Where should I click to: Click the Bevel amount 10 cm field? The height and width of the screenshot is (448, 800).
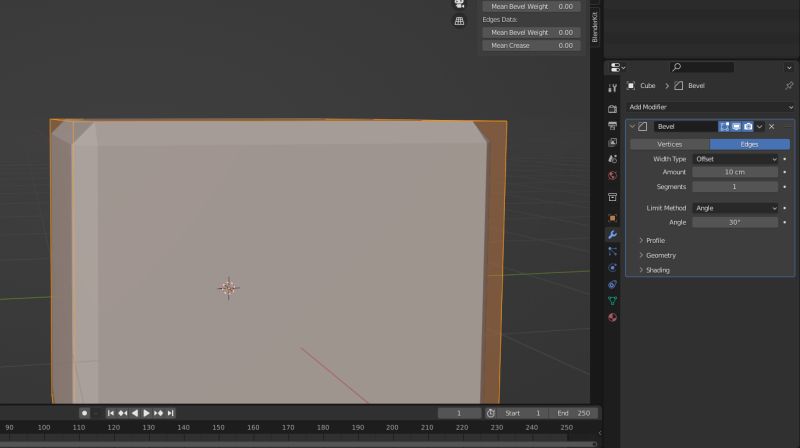(x=735, y=172)
